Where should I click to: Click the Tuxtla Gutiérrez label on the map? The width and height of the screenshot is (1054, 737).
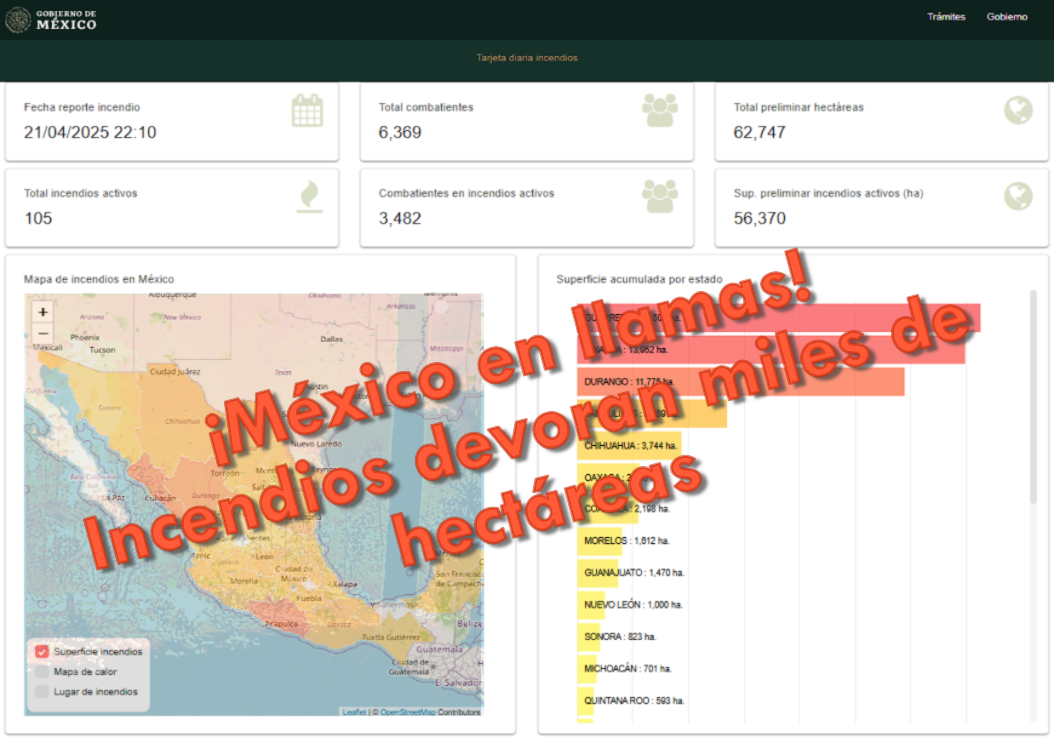[x=391, y=637]
